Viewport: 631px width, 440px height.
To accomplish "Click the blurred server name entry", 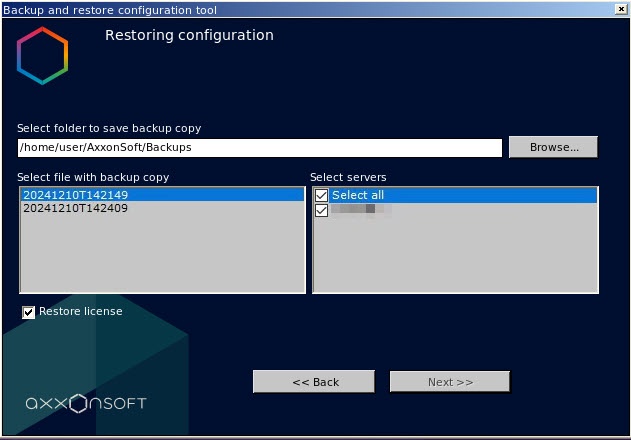I will click(360, 209).
